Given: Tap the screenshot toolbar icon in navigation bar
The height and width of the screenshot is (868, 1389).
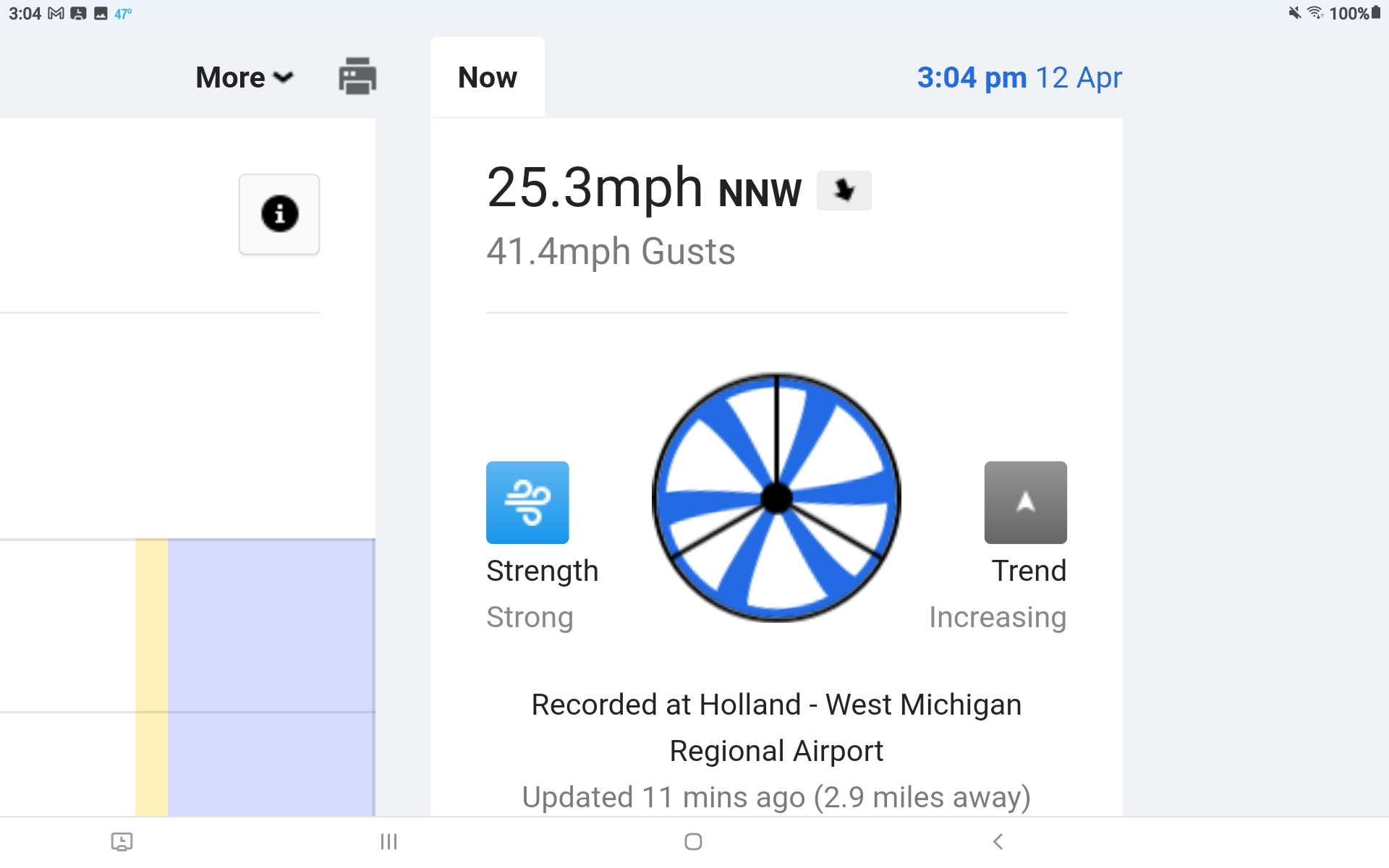Looking at the screenshot, I should (122, 841).
